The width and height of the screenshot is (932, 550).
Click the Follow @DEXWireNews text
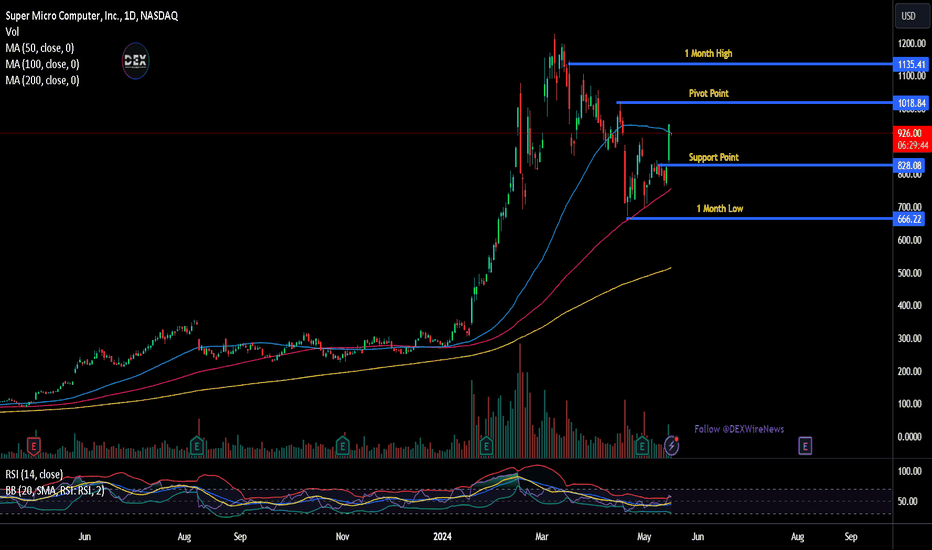point(739,429)
